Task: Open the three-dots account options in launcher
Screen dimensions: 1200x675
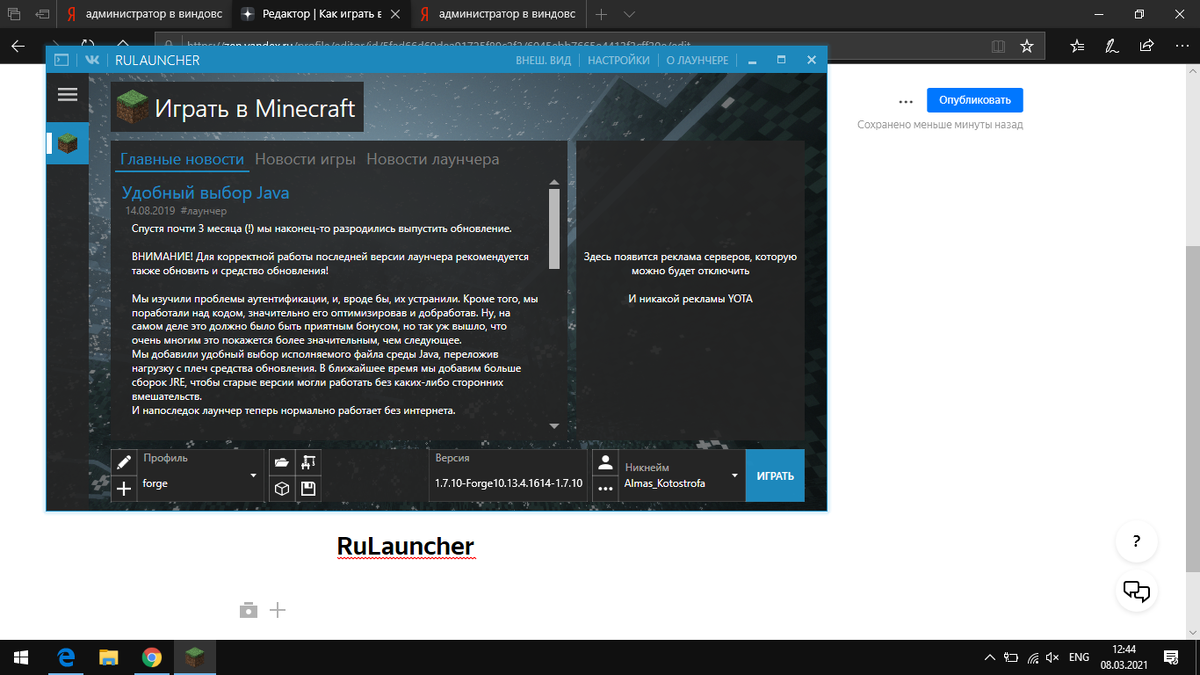Action: [605, 489]
